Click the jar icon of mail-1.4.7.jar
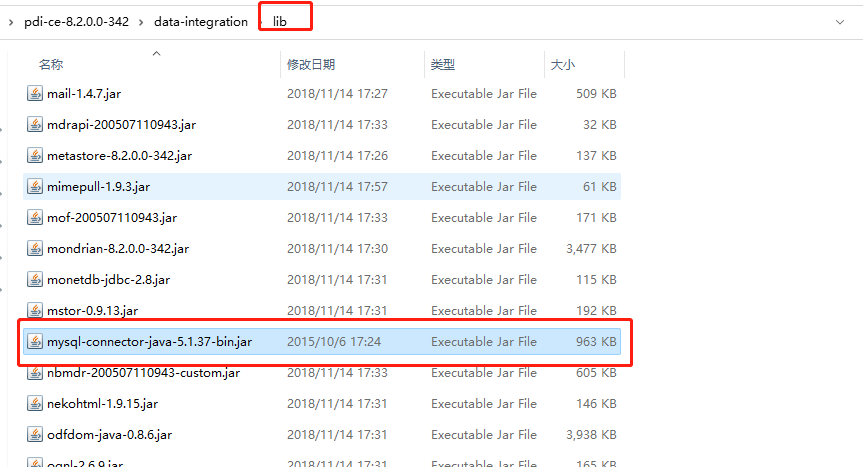Viewport: 863px width, 467px height. point(35,94)
